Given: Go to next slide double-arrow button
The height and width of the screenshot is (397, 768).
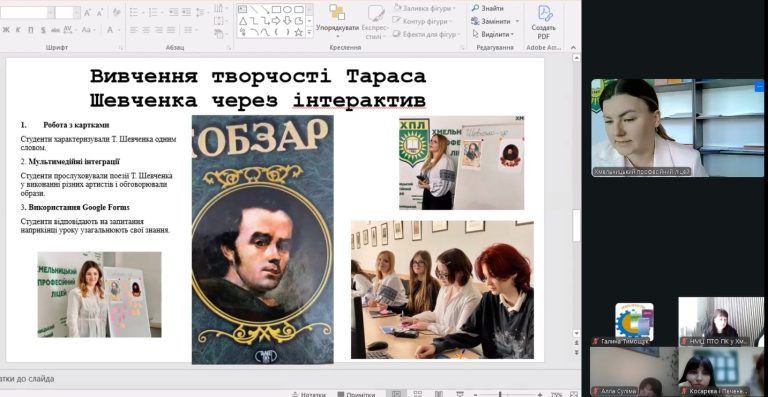Looking at the screenshot, I should (576, 351).
